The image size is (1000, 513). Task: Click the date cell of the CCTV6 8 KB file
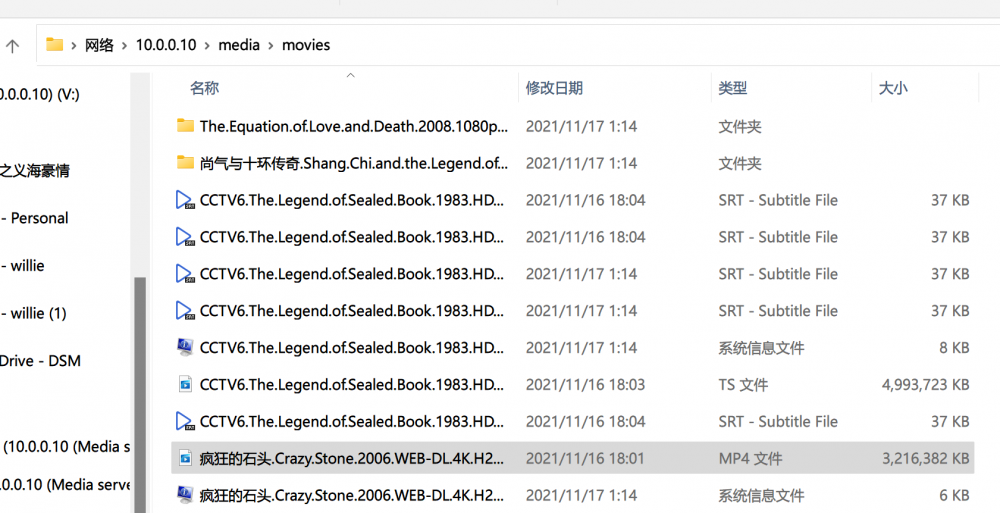click(x=582, y=348)
